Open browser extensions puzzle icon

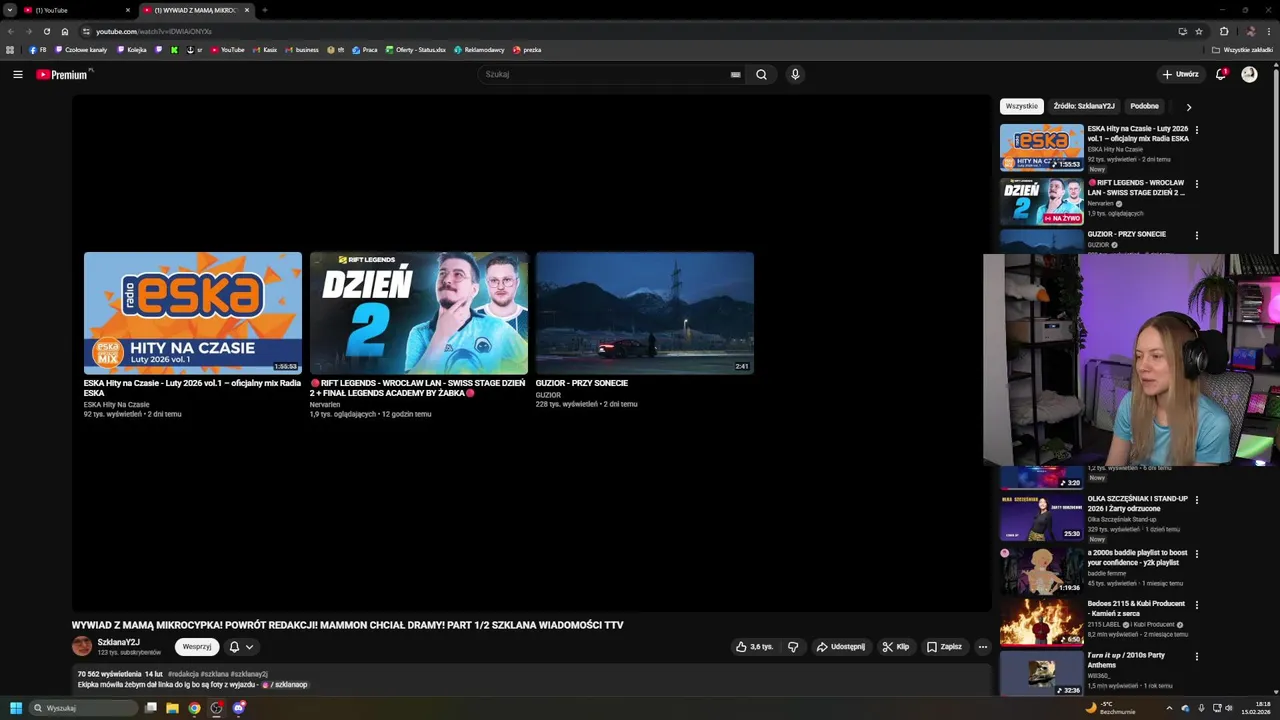pos(1224,31)
